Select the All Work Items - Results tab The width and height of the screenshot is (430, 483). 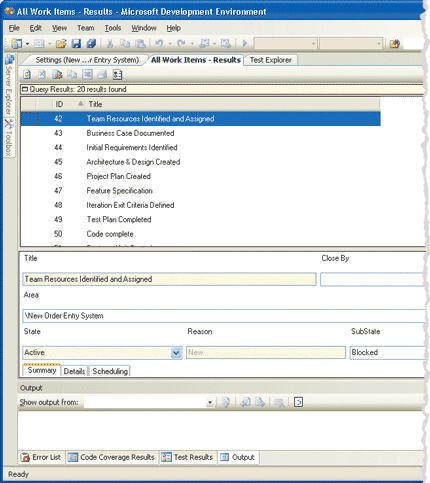[x=196, y=60]
